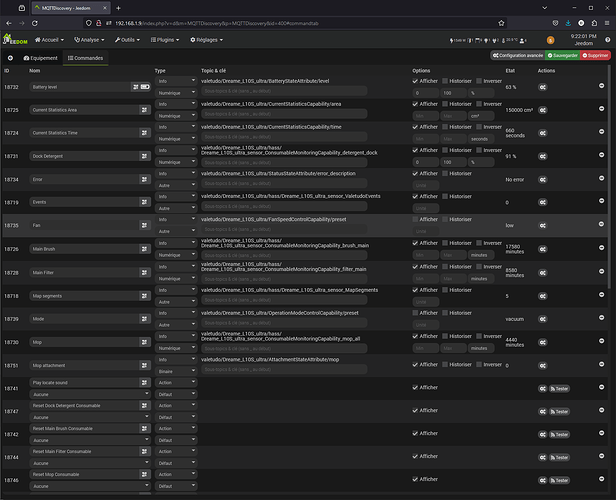Enable Afficher checkbox on the Fan row
This screenshot has height=500, width=616.
click(416, 219)
